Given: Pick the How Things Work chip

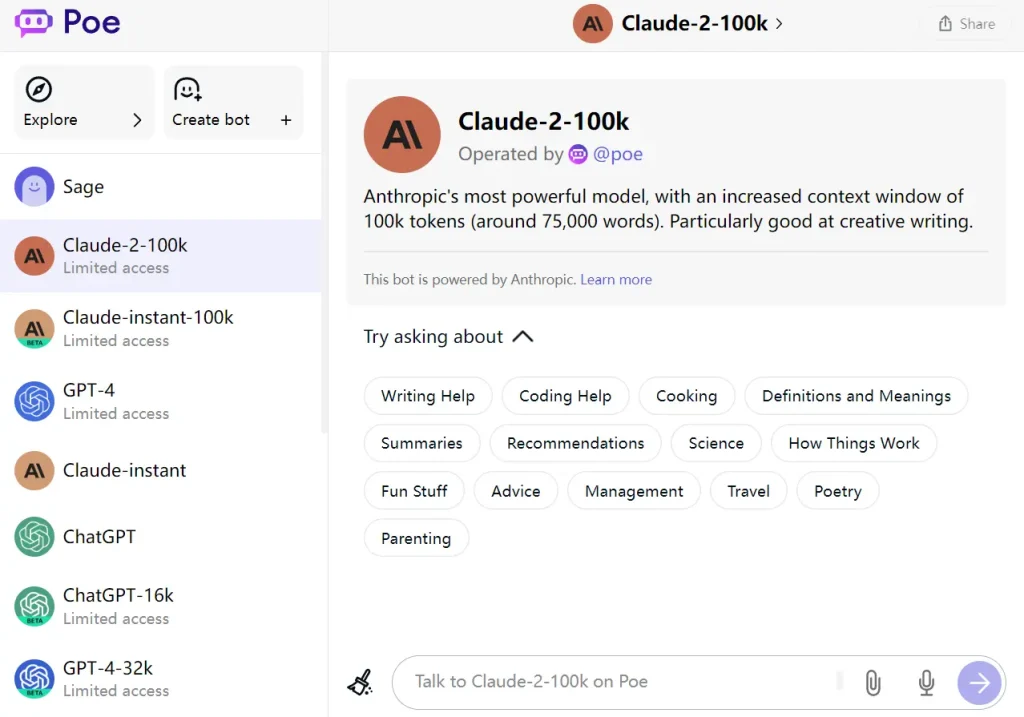Looking at the screenshot, I should point(854,443).
